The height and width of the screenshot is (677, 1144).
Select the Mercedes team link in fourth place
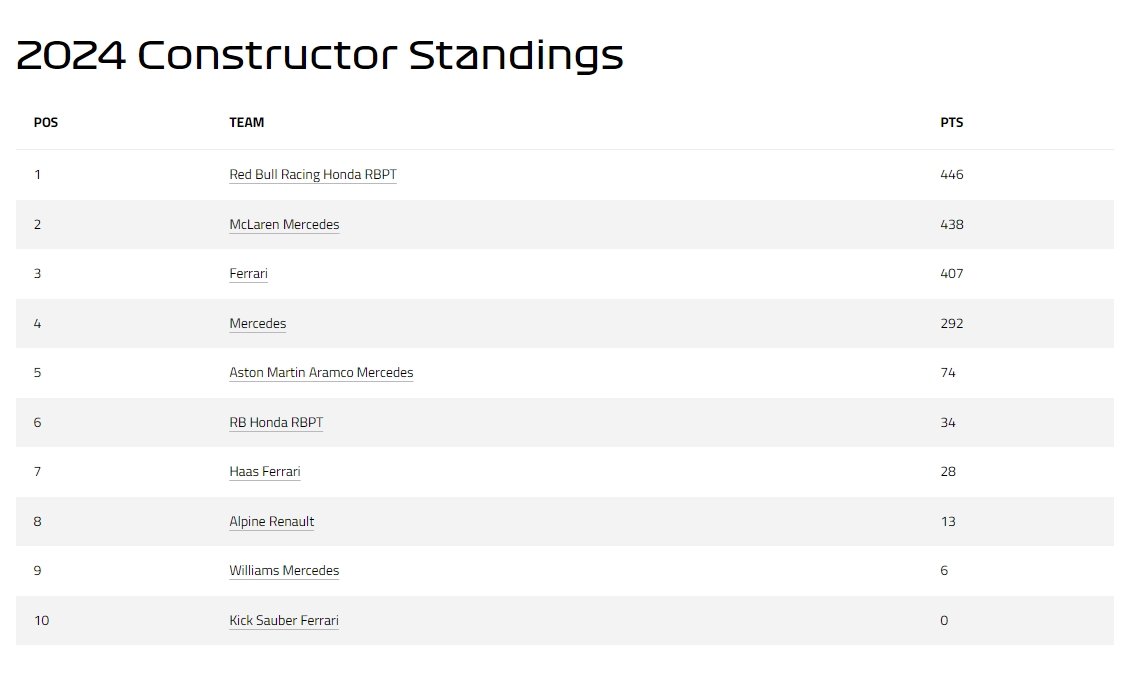[x=257, y=323]
